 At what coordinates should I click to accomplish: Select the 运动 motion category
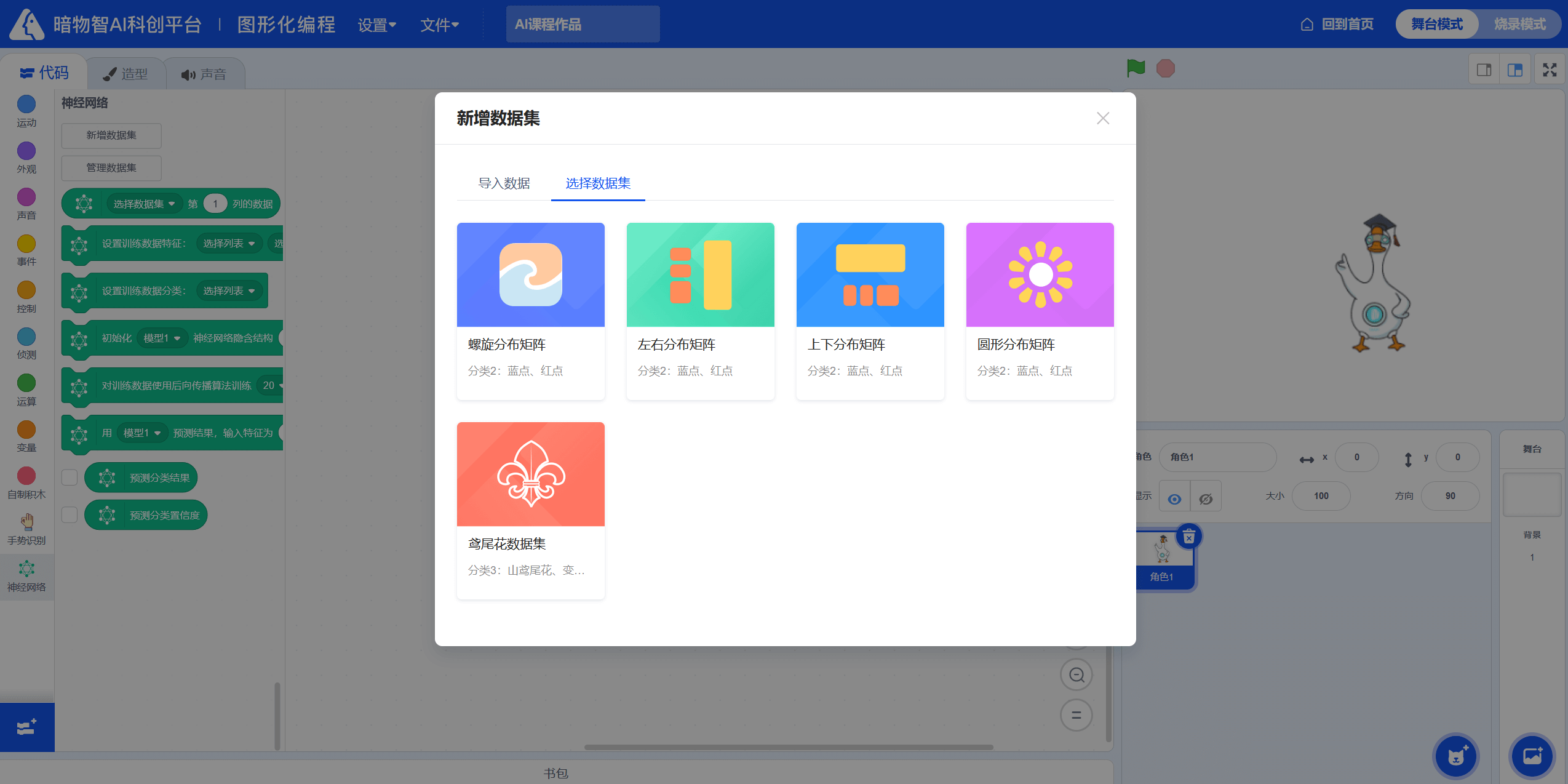pos(26,111)
